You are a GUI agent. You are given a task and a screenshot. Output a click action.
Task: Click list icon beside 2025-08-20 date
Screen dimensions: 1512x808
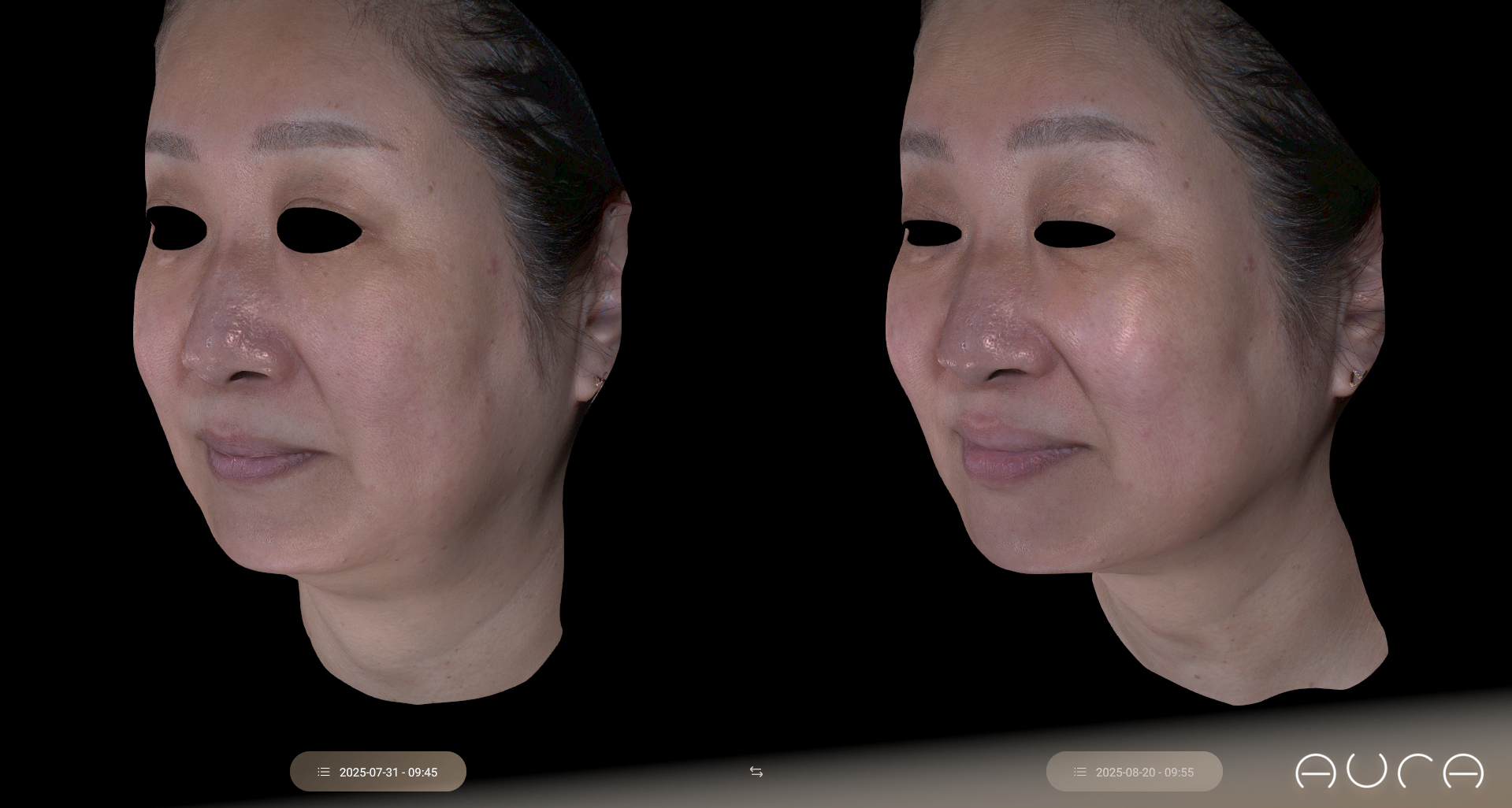[1079, 772]
